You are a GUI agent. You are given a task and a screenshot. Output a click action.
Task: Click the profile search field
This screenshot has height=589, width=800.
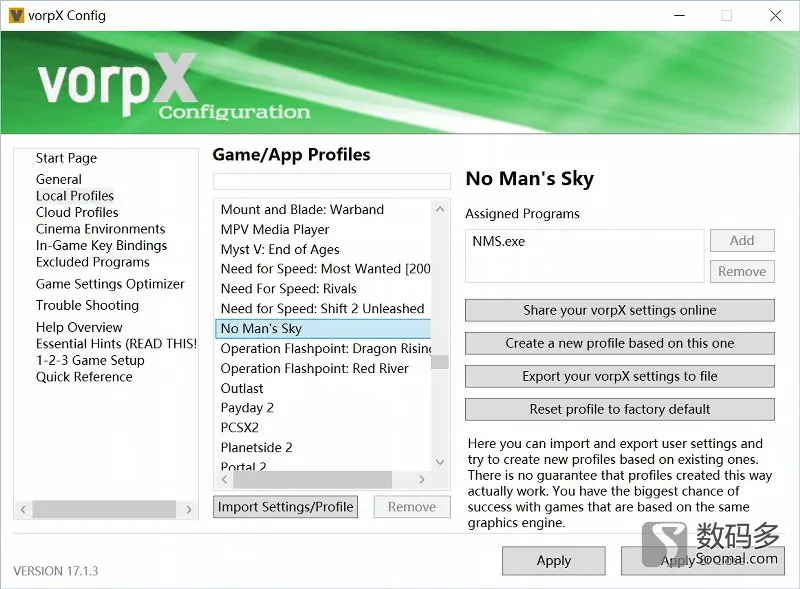[332, 181]
